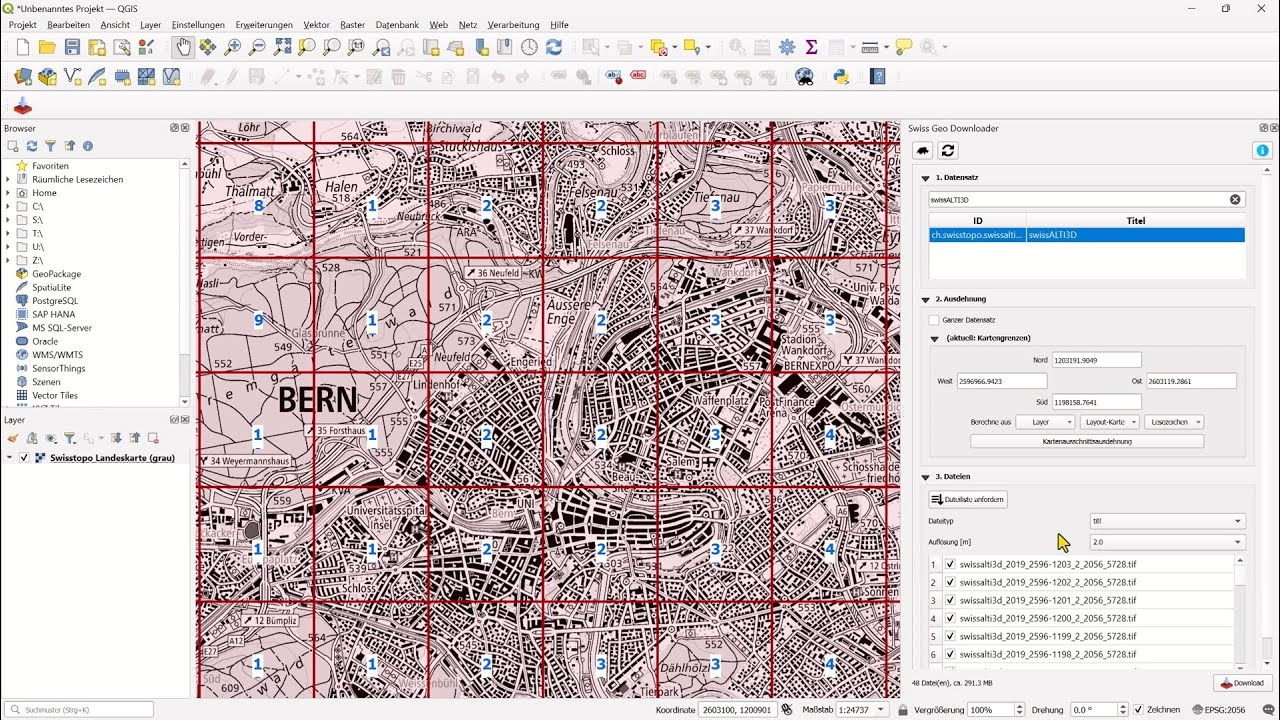
Task: Uncheck file swissalti3d_2019_2596-1203
Action: click(x=950, y=564)
